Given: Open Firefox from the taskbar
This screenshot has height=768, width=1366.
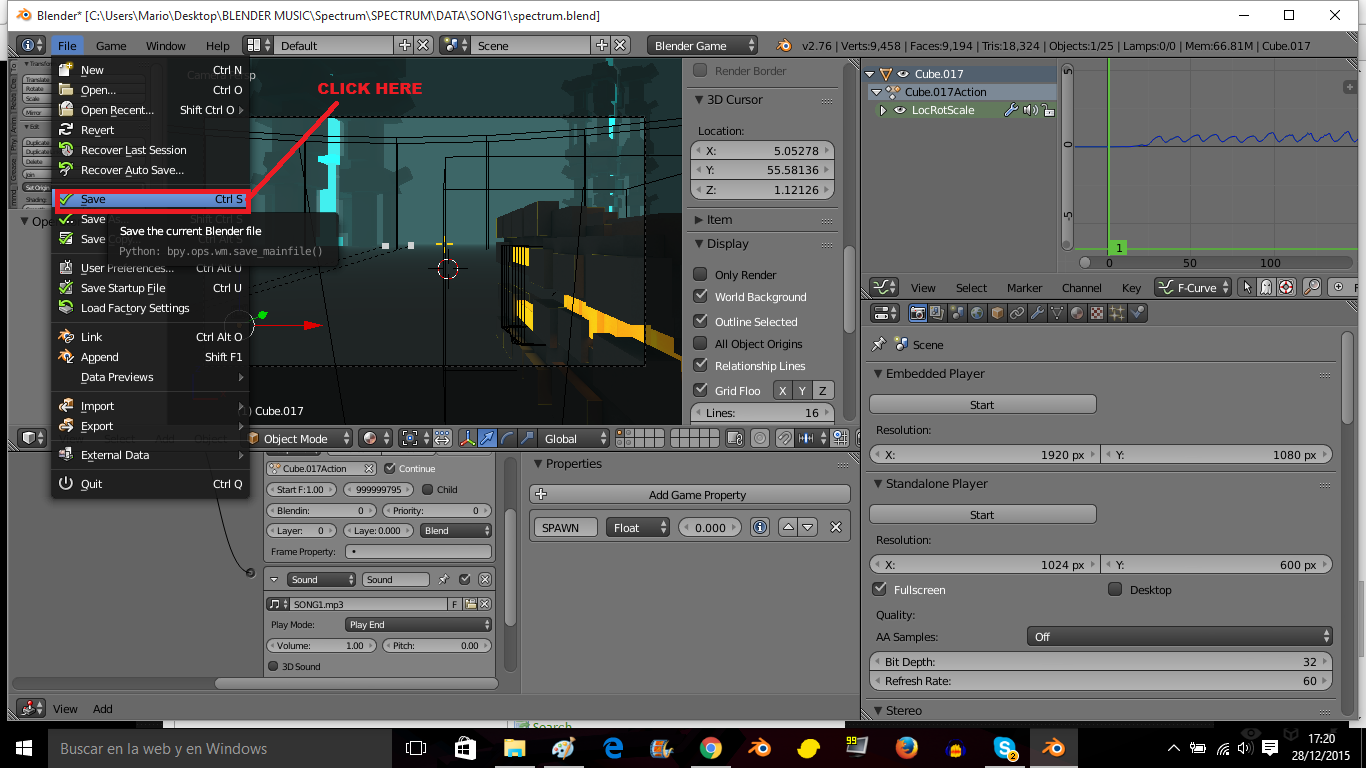Looking at the screenshot, I should coord(907,748).
